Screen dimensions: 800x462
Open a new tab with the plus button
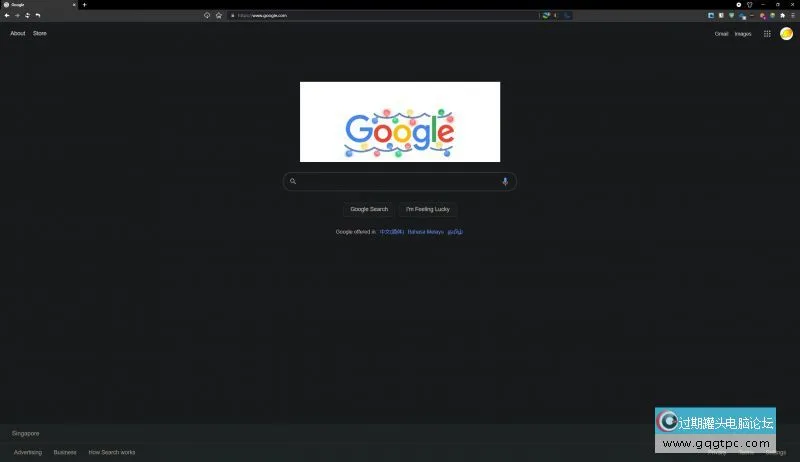tap(84, 5)
